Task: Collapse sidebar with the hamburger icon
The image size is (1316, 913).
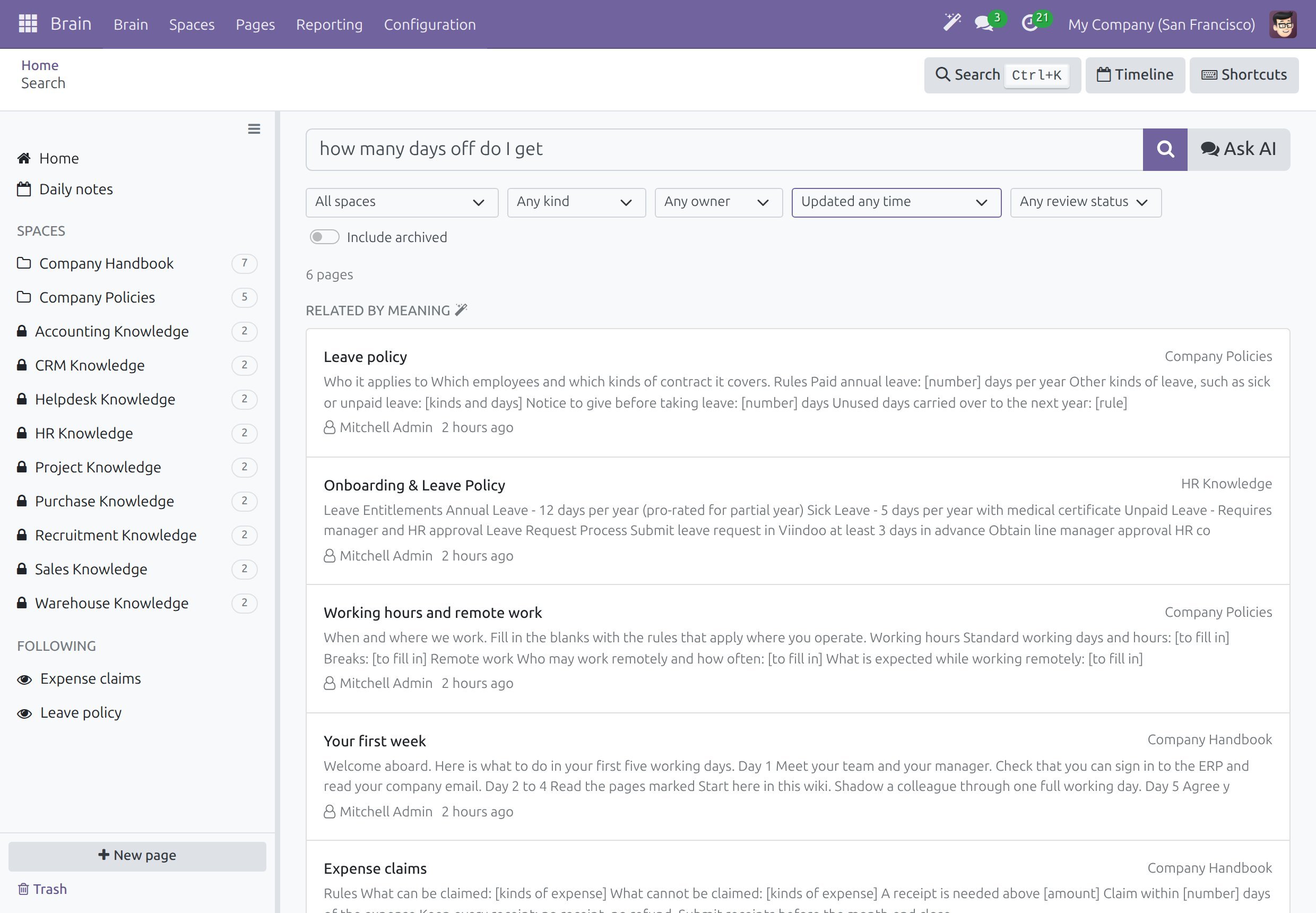Action: [x=254, y=128]
